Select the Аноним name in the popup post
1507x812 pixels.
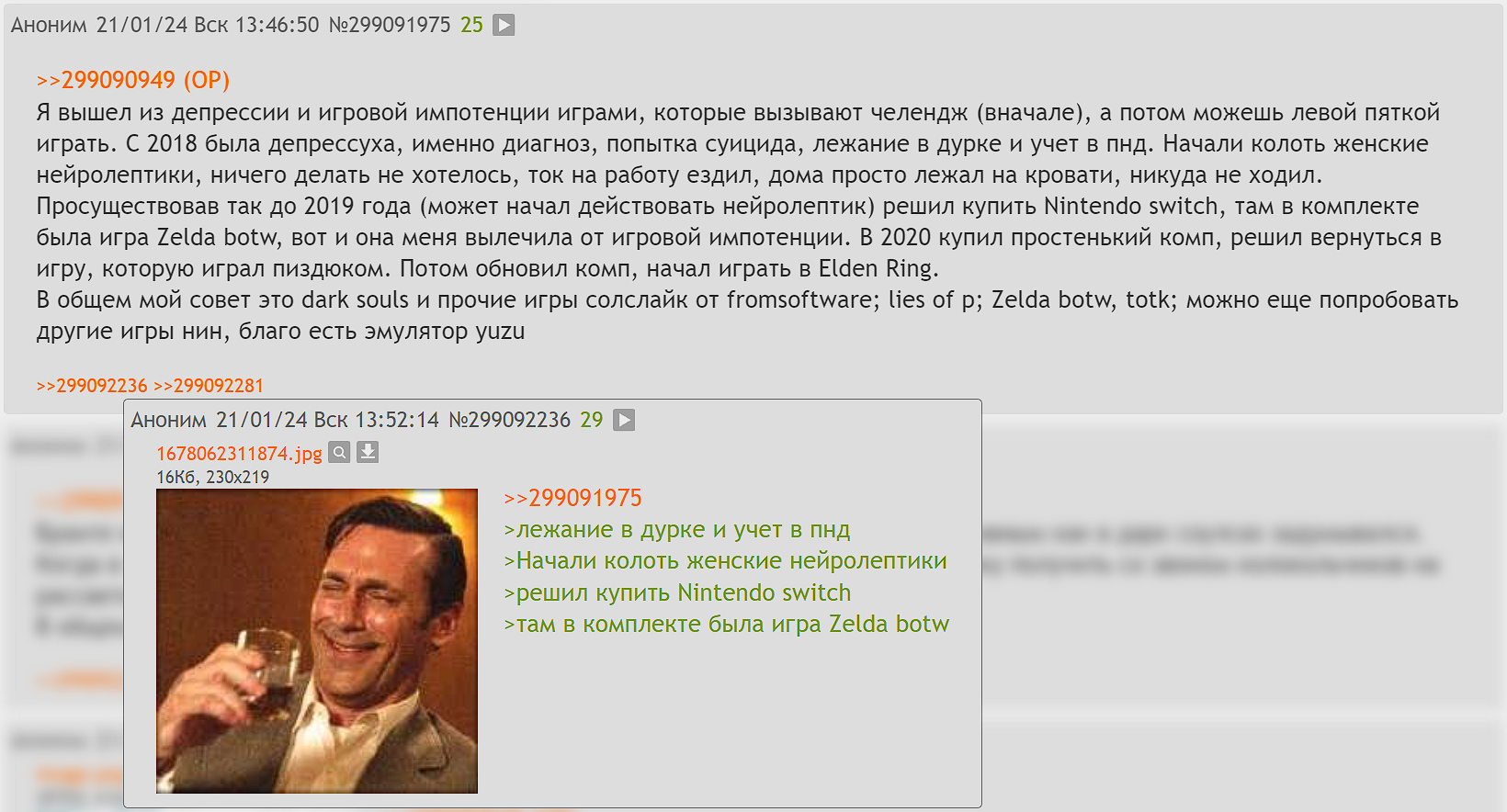coord(169,420)
